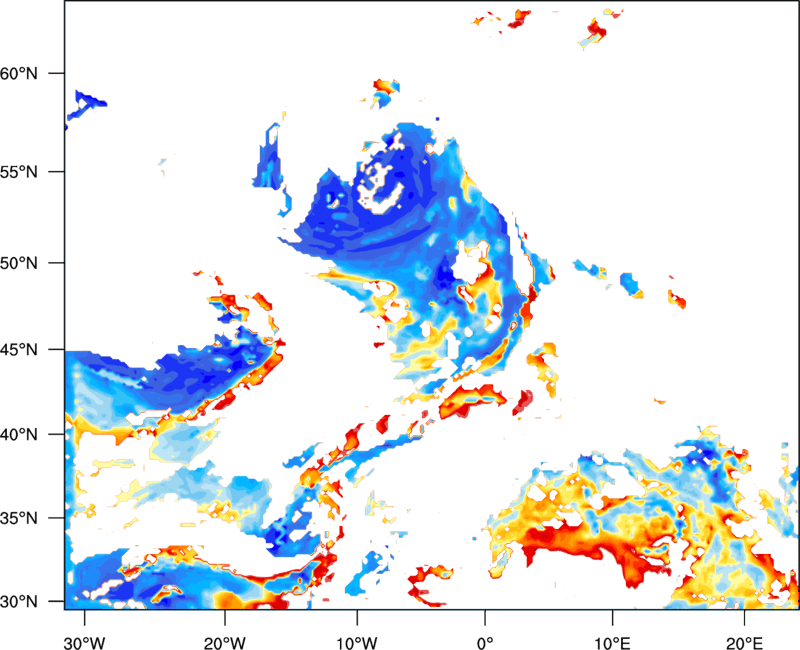
Task: Click the 30°N latitude label
Action: point(19,602)
